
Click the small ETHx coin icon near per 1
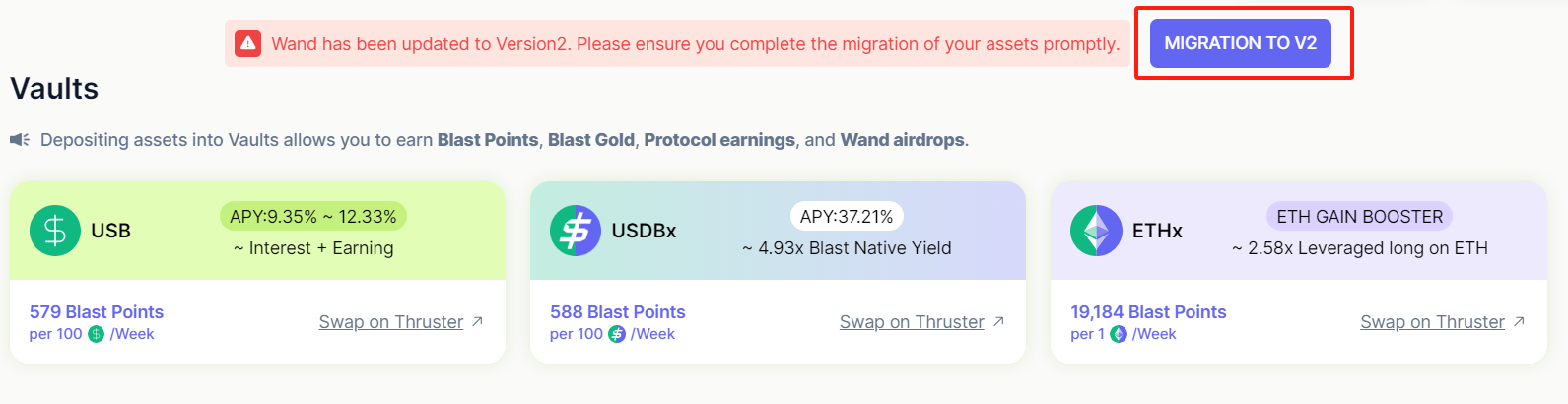click(1119, 334)
